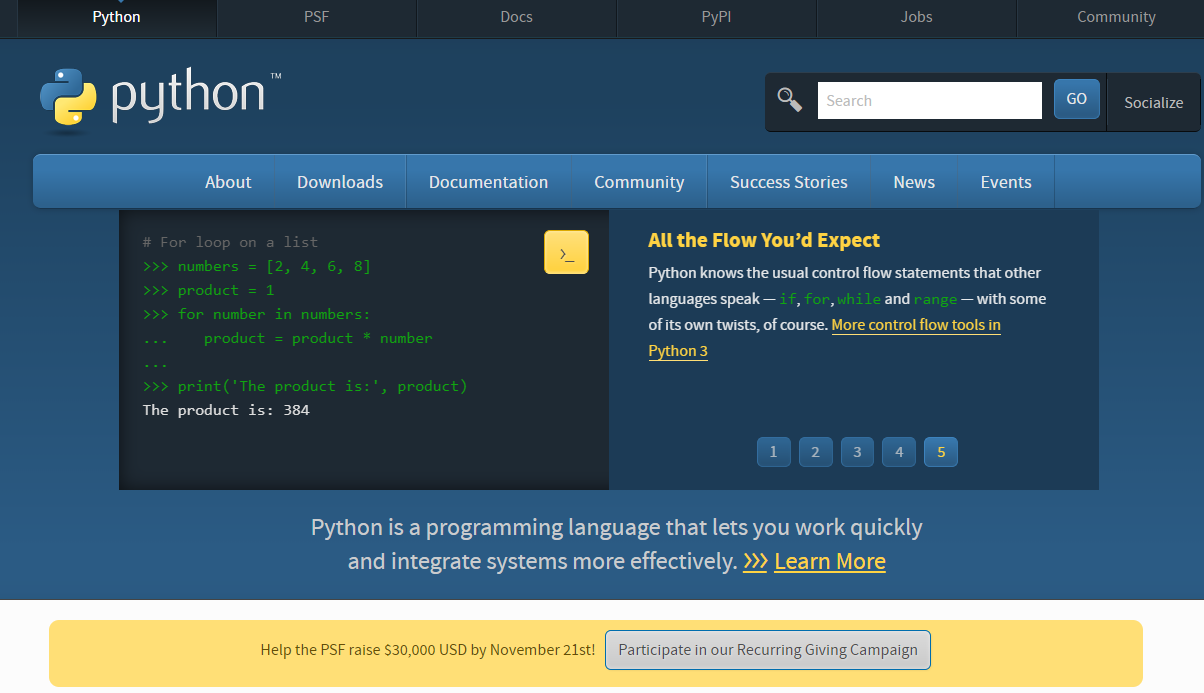Image resolution: width=1204 pixels, height=693 pixels.
Task: Open the Docs top tab
Action: (x=516, y=17)
